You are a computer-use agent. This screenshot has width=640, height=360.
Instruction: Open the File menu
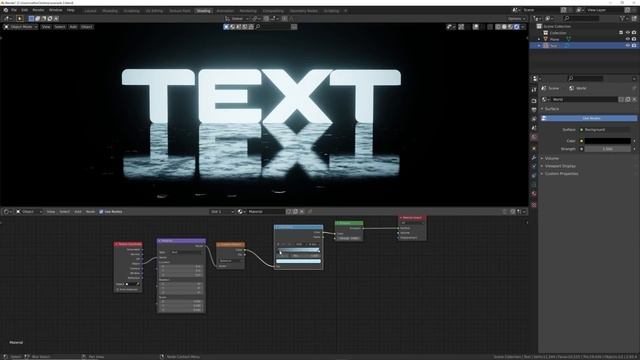click(14, 10)
